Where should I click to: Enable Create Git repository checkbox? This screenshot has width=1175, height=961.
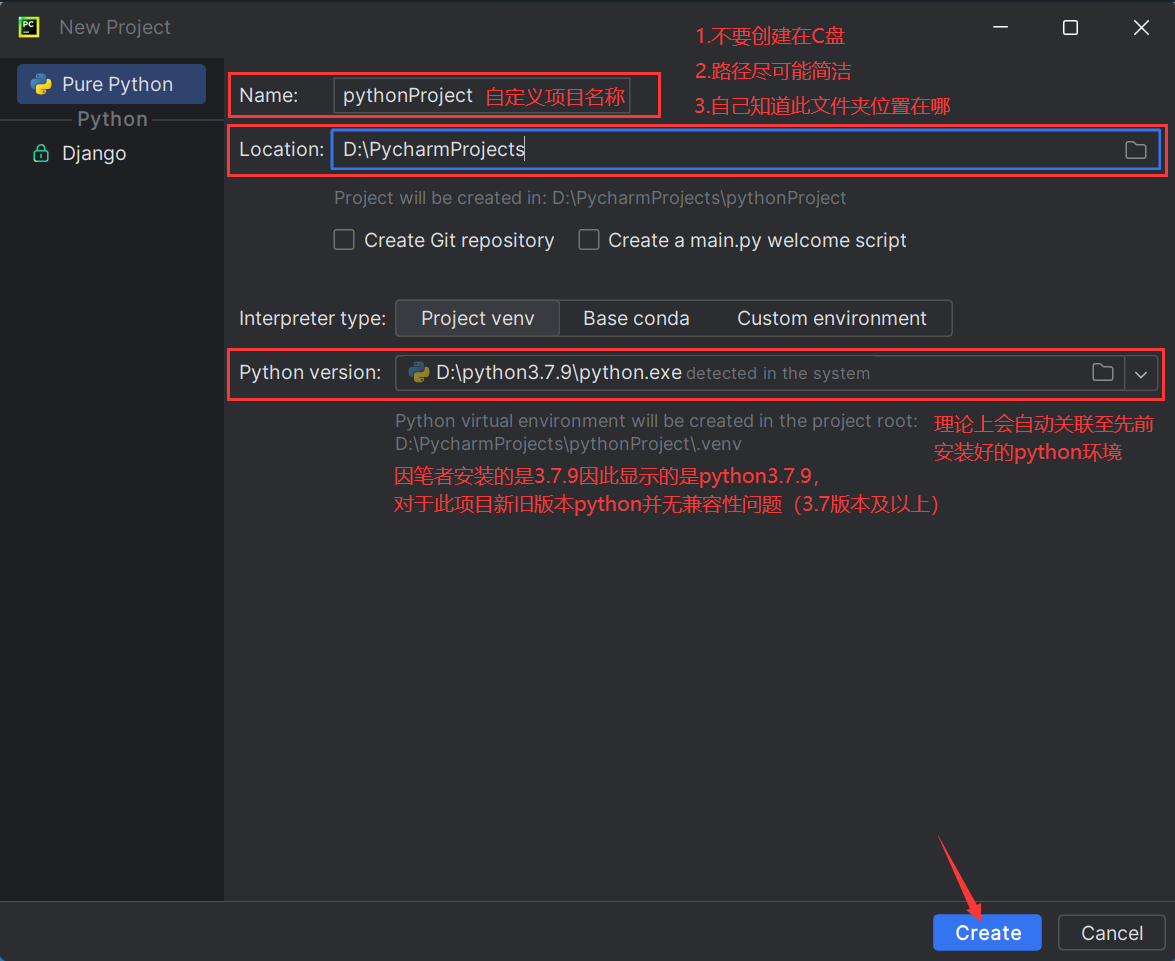344,240
